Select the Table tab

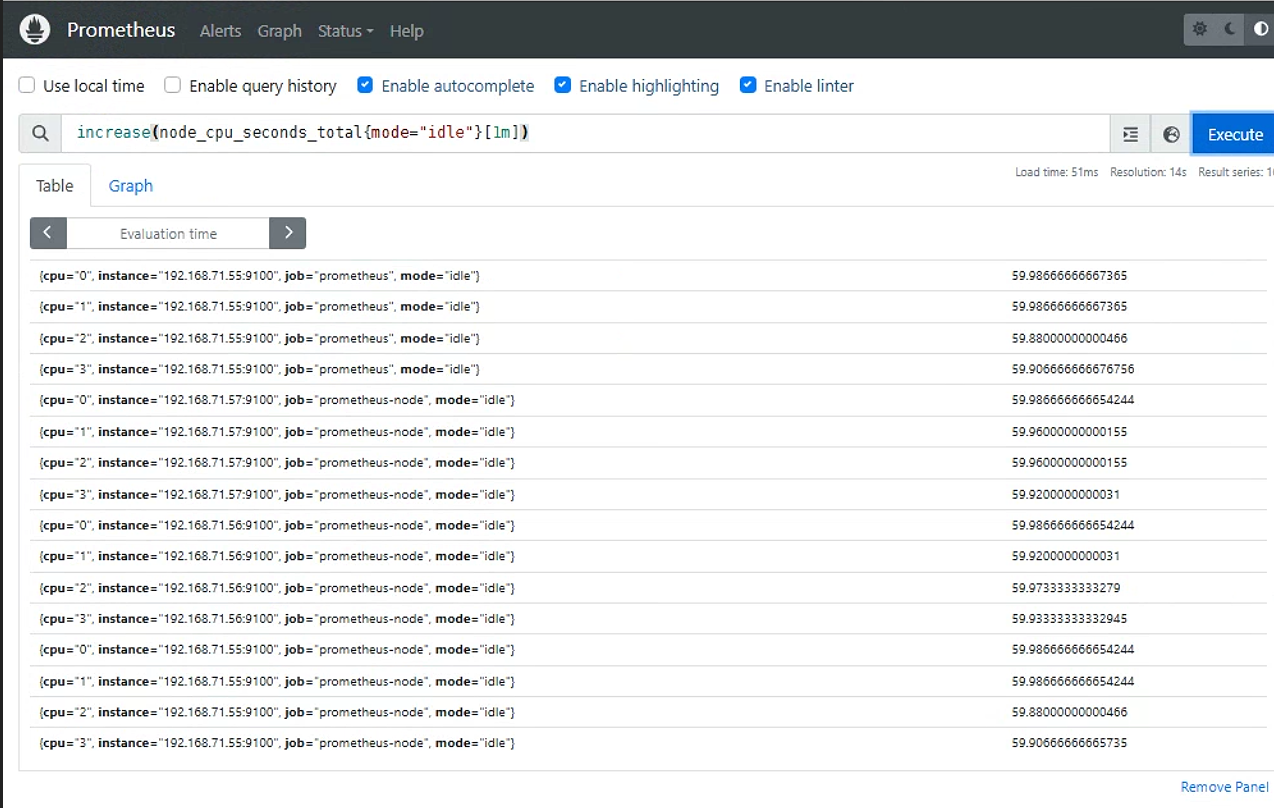click(55, 186)
